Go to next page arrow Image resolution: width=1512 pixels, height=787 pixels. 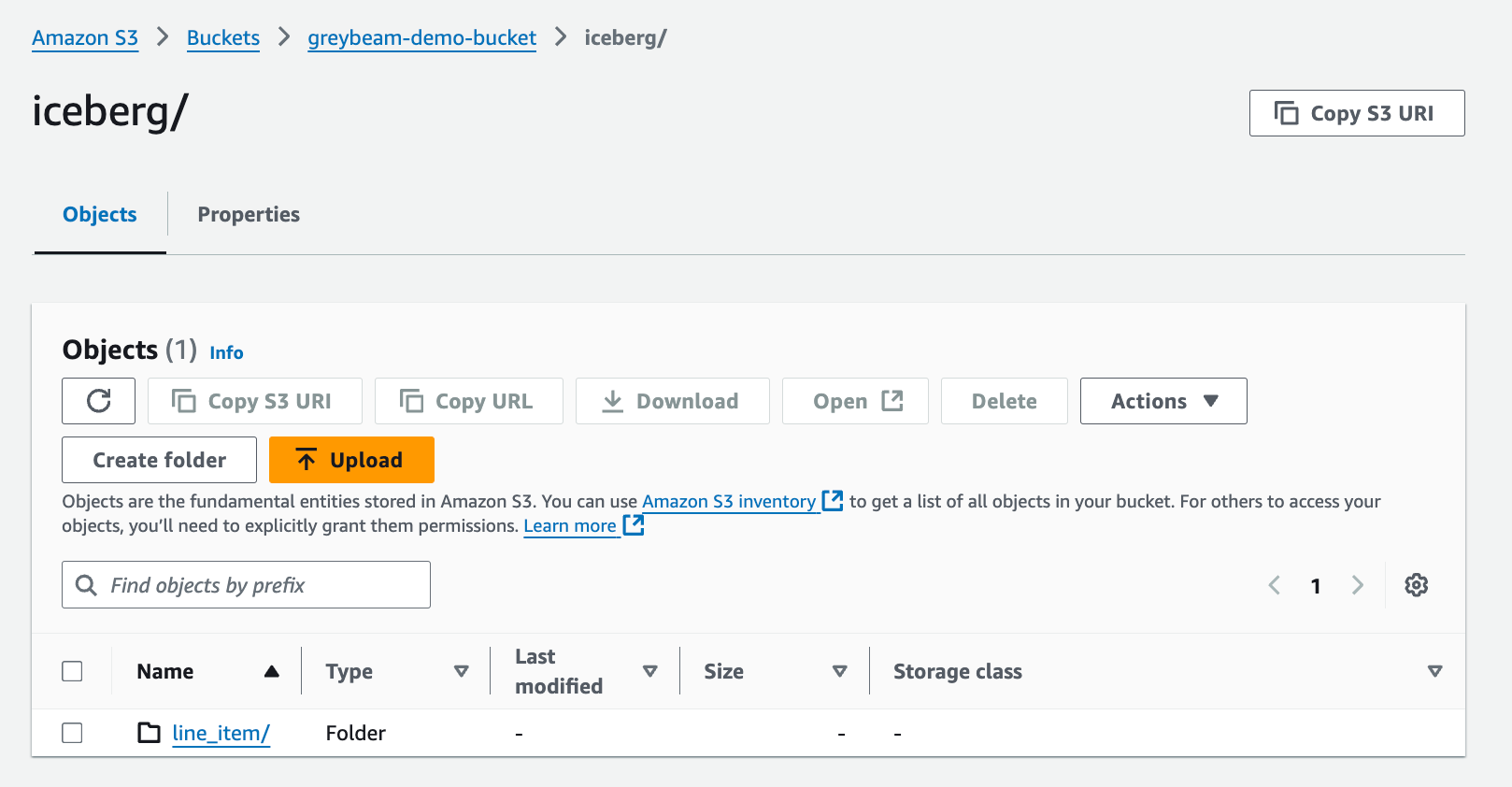point(1357,585)
